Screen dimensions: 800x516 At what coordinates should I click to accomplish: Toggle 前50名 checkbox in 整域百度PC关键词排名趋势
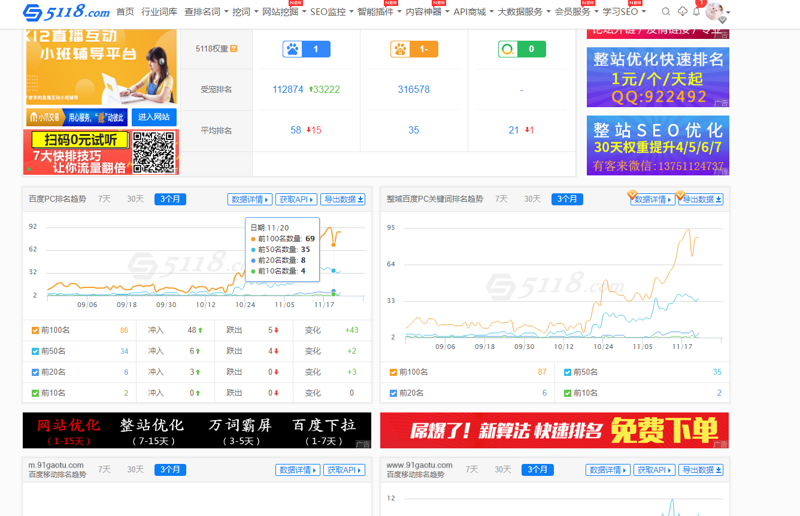coord(567,372)
